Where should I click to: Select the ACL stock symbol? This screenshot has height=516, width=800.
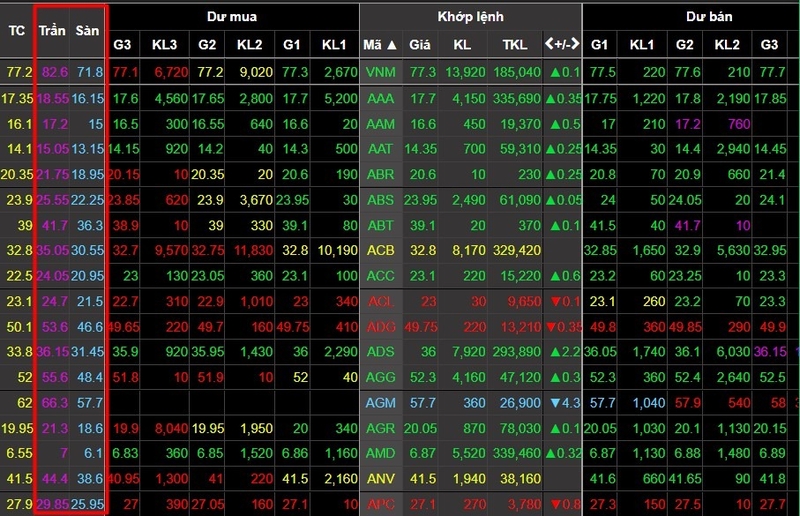tap(381, 302)
